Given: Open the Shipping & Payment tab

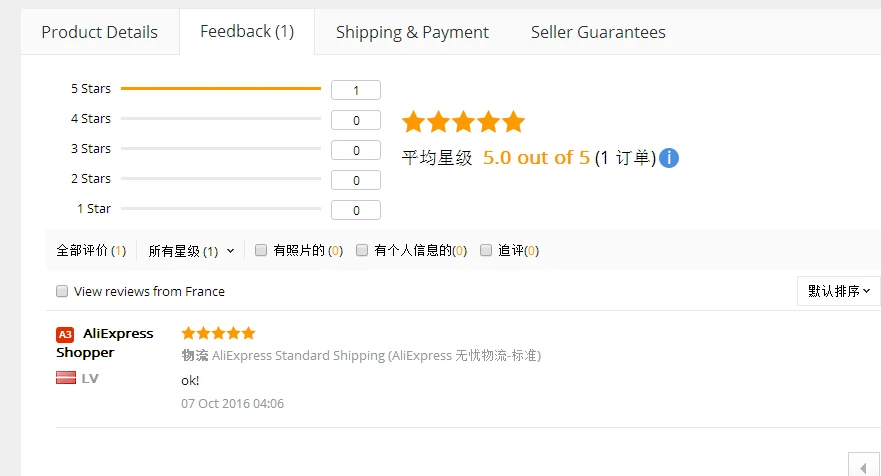Looking at the screenshot, I should tap(412, 32).
